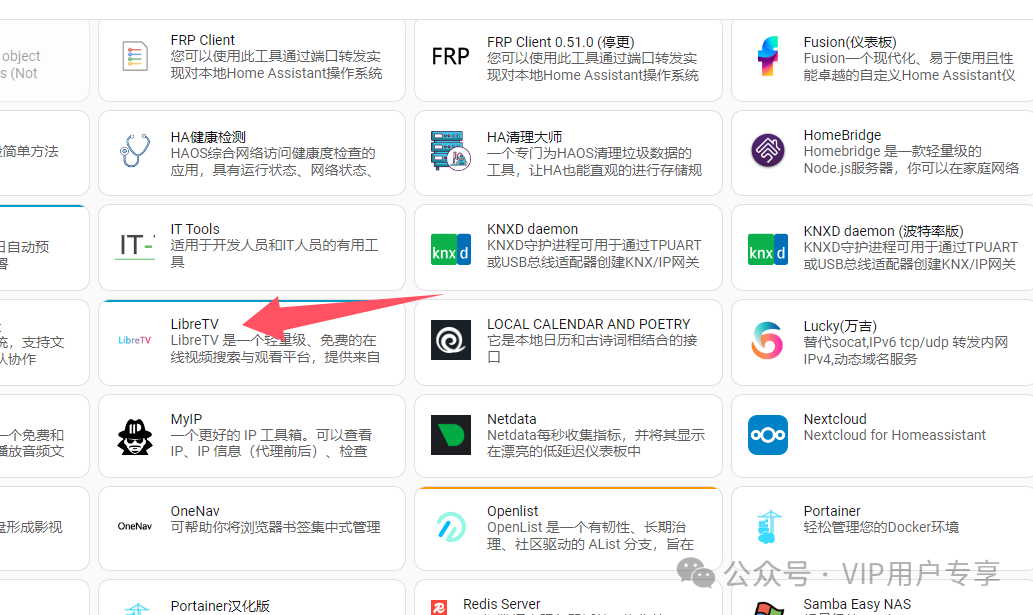Viewport: 1033px width, 615px height.
Task: Click the IT Tools logo icon
Action: [x=136, y=246]
